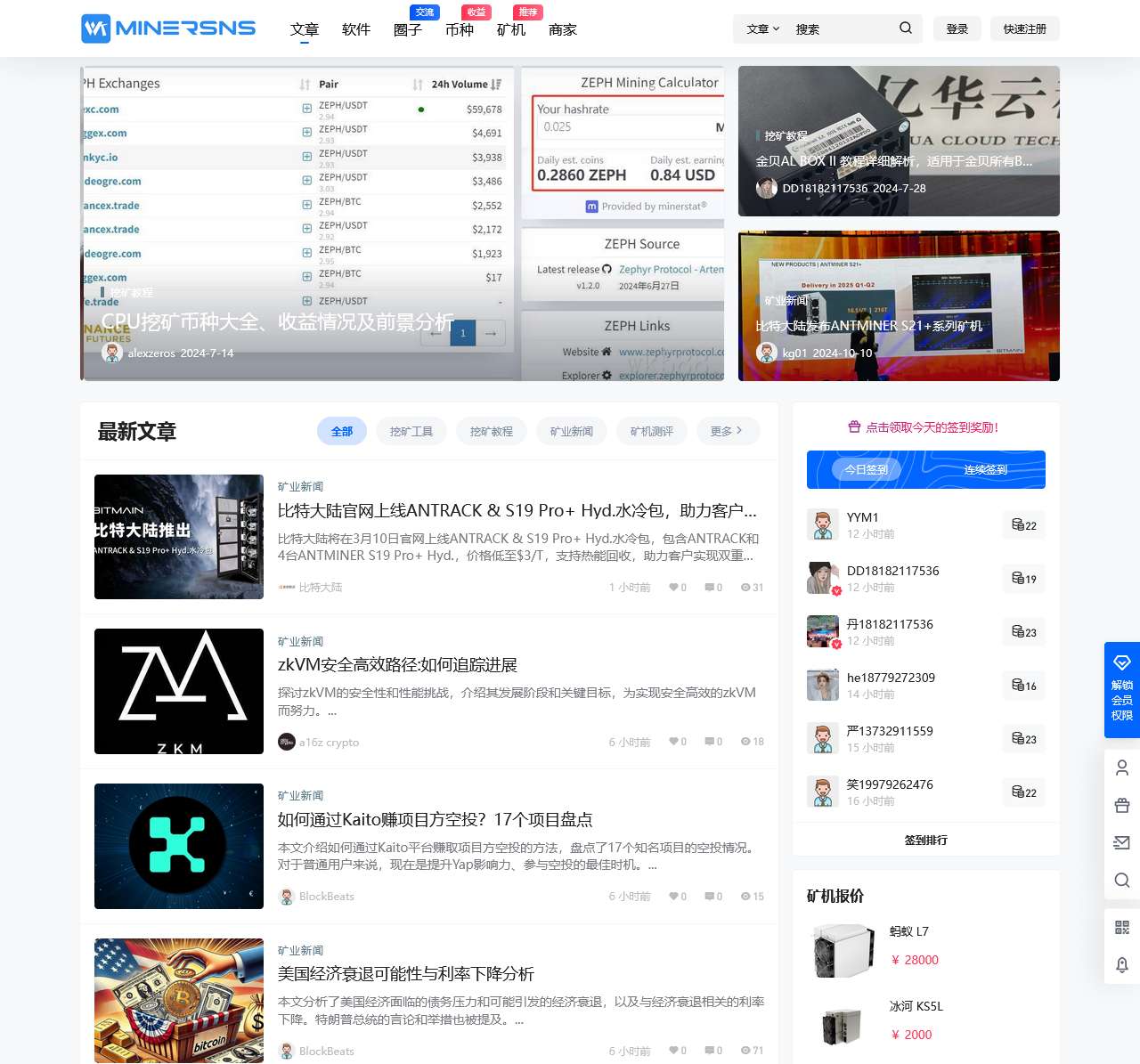This screenshot has height=1064, width=1140.
Task: Open the mail message icon in side toolbar
Action: pos(1122,842)
